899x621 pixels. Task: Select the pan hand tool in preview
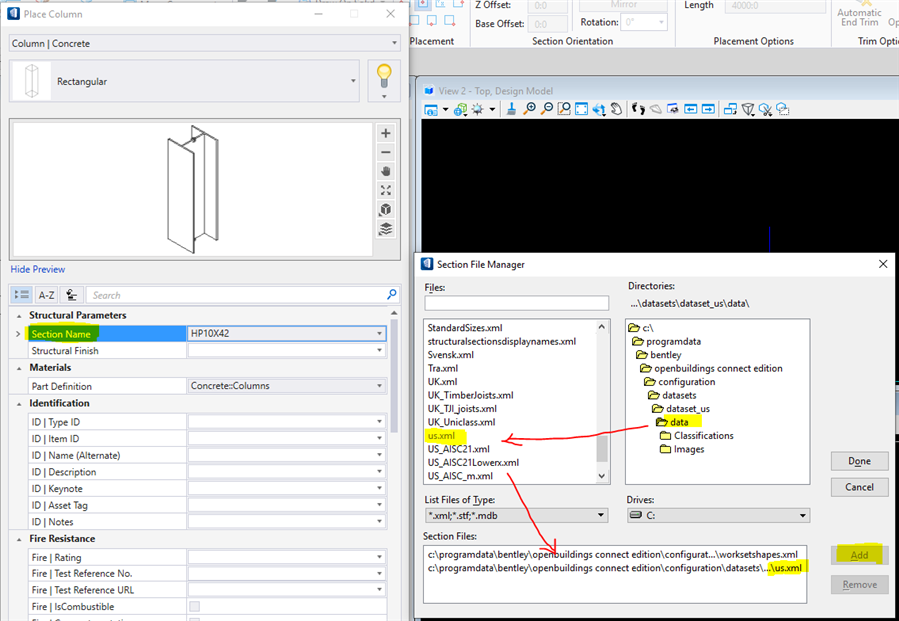pos(386,171)
